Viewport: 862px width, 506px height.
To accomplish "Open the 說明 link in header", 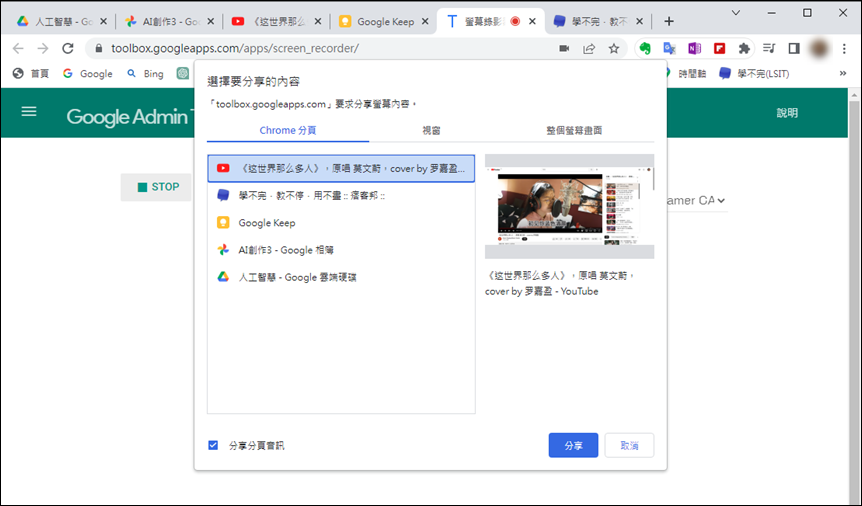I will coord(787,113).
